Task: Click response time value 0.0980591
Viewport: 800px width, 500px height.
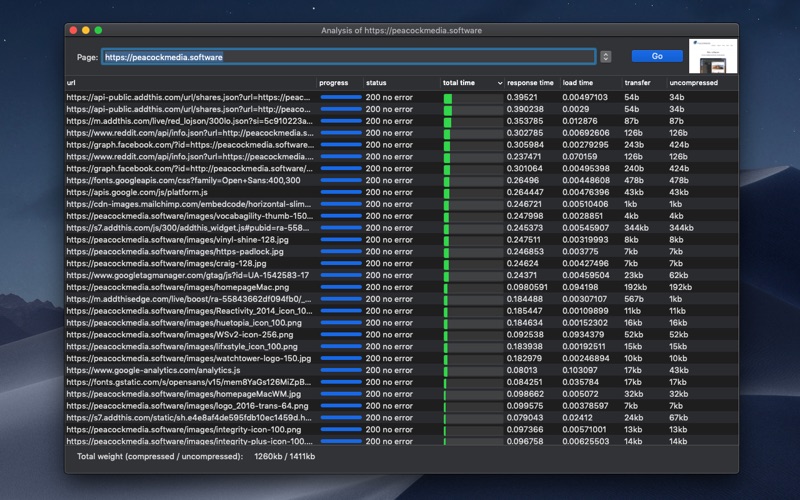Action: [x=527, y=287]
